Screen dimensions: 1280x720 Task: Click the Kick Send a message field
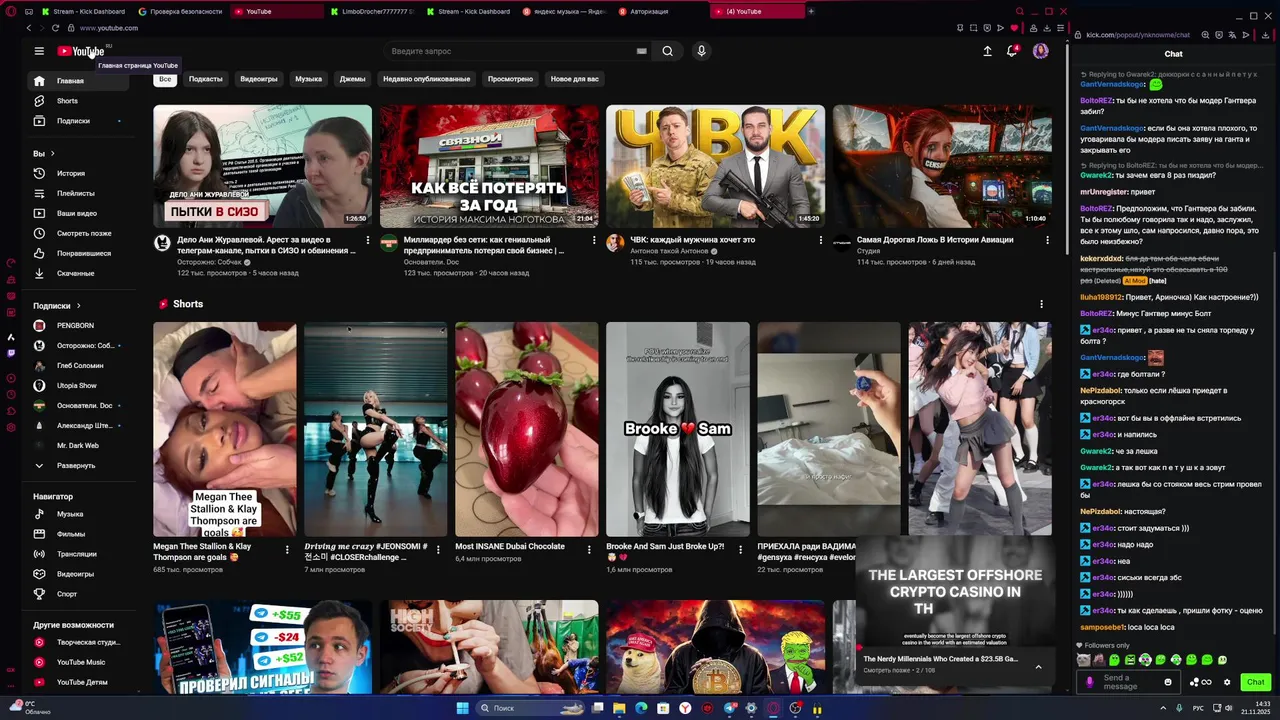(x=1127, y=682)
